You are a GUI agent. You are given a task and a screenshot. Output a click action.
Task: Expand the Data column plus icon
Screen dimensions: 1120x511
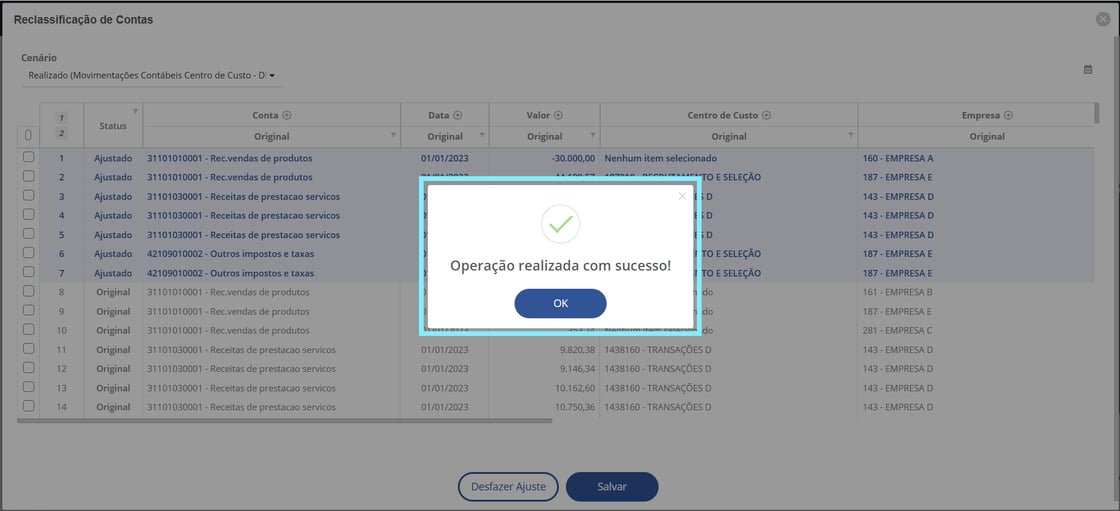458,114
